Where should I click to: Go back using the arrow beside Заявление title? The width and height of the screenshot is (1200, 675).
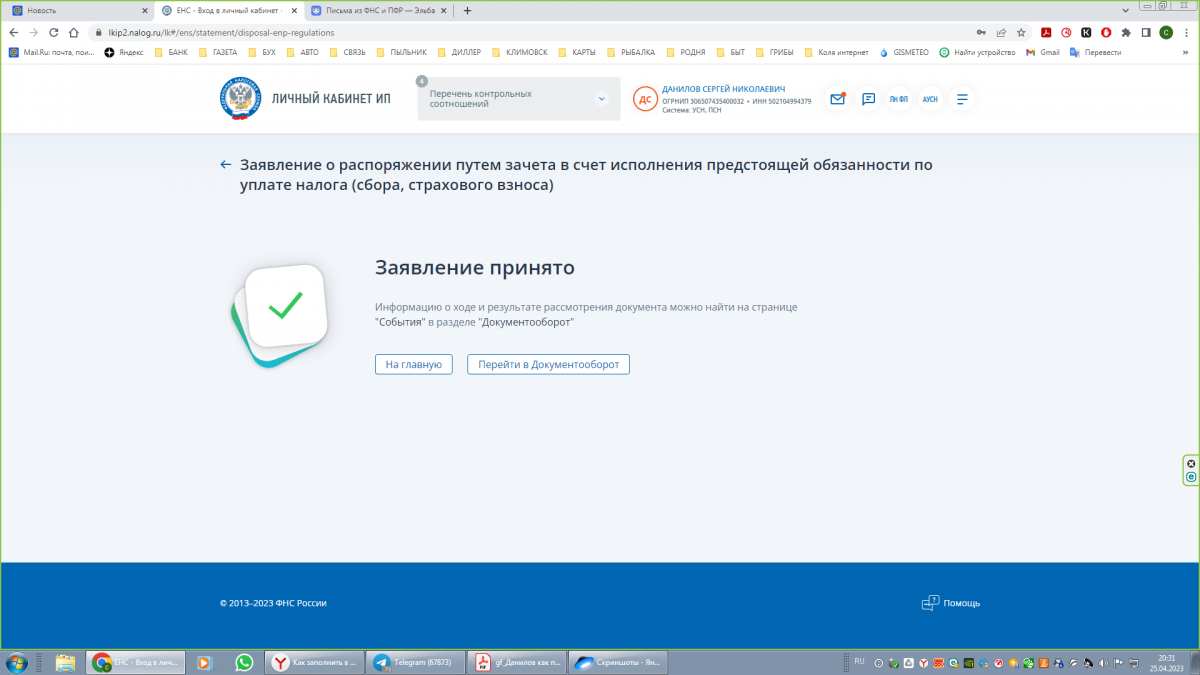(226, 165)
